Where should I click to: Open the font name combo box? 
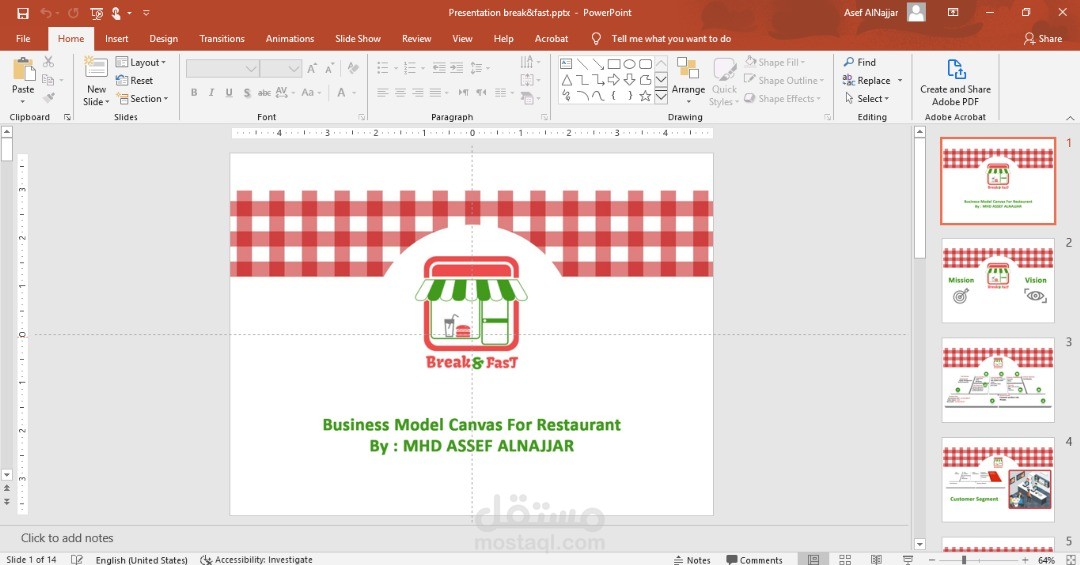pyautogui.click(x=222, y=68)
